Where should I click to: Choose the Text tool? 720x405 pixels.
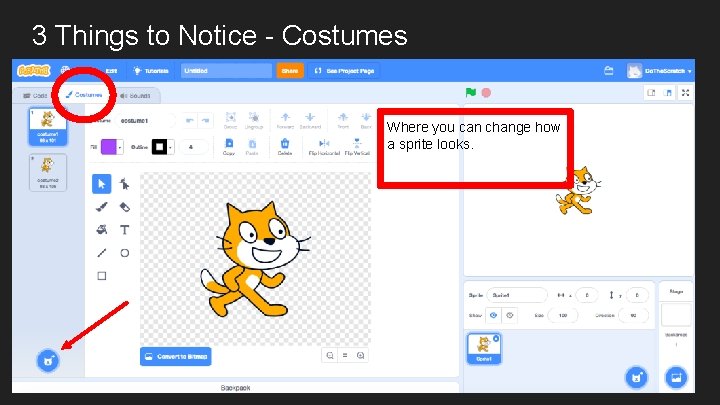pos(124,230)
